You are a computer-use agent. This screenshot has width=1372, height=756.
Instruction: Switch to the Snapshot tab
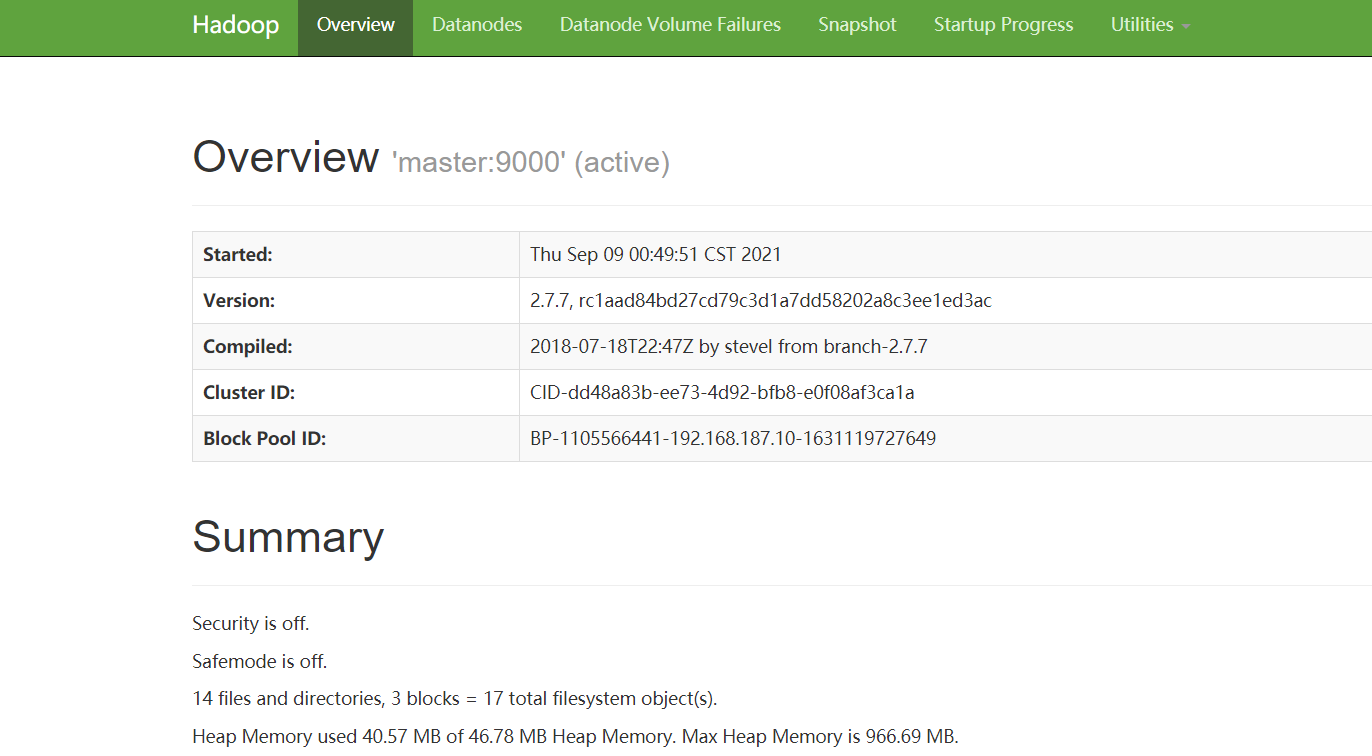coord(857,25)
